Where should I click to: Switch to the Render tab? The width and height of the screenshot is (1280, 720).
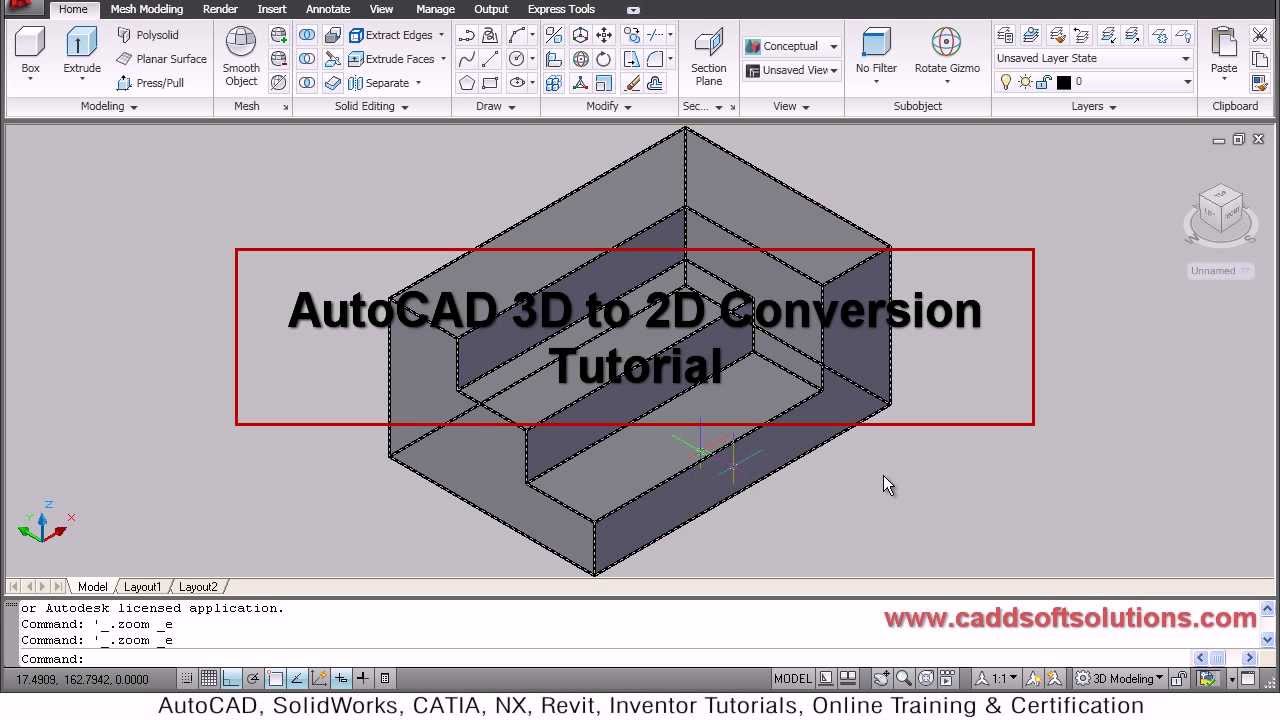tap(220, 9)
